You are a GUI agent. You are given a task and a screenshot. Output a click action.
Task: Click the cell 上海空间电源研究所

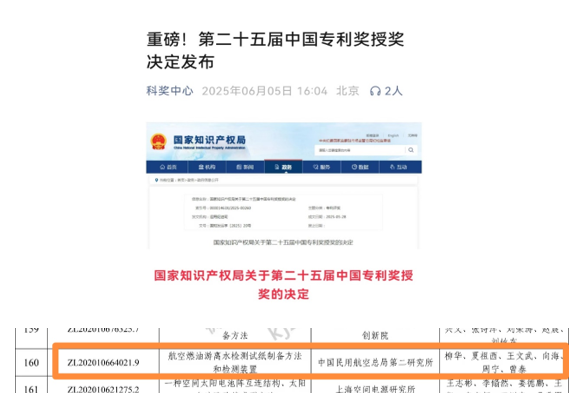[375, 389]
